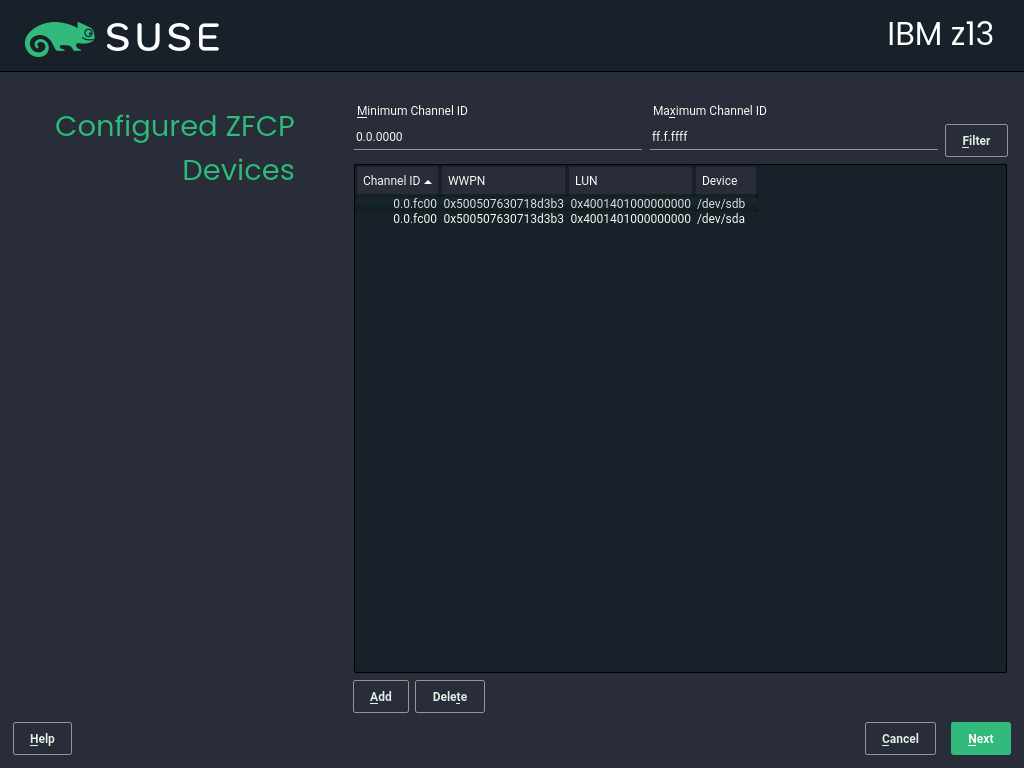Click the Channel ID cell of /dev/sdb row

tap(414, 204)
